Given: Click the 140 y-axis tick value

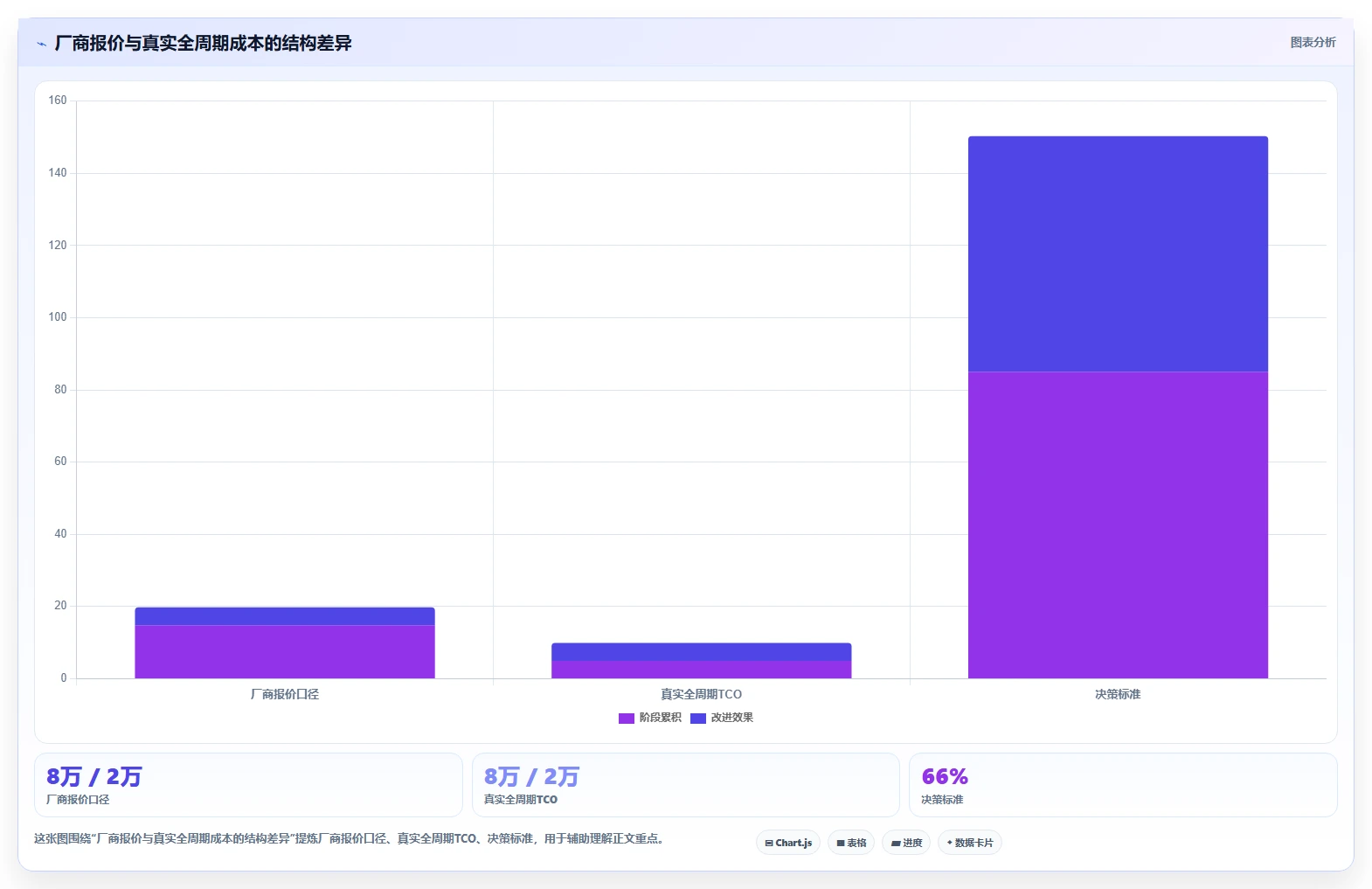Looking at the screenshot, I should 58,173.
